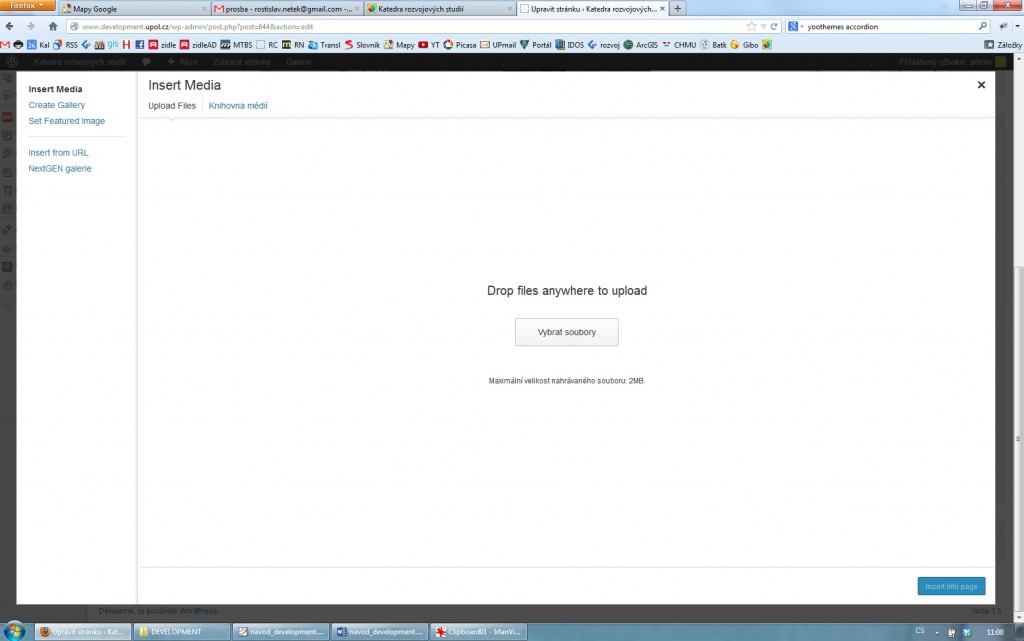Open the search engine selector dropdown

[x=795, y=26]
